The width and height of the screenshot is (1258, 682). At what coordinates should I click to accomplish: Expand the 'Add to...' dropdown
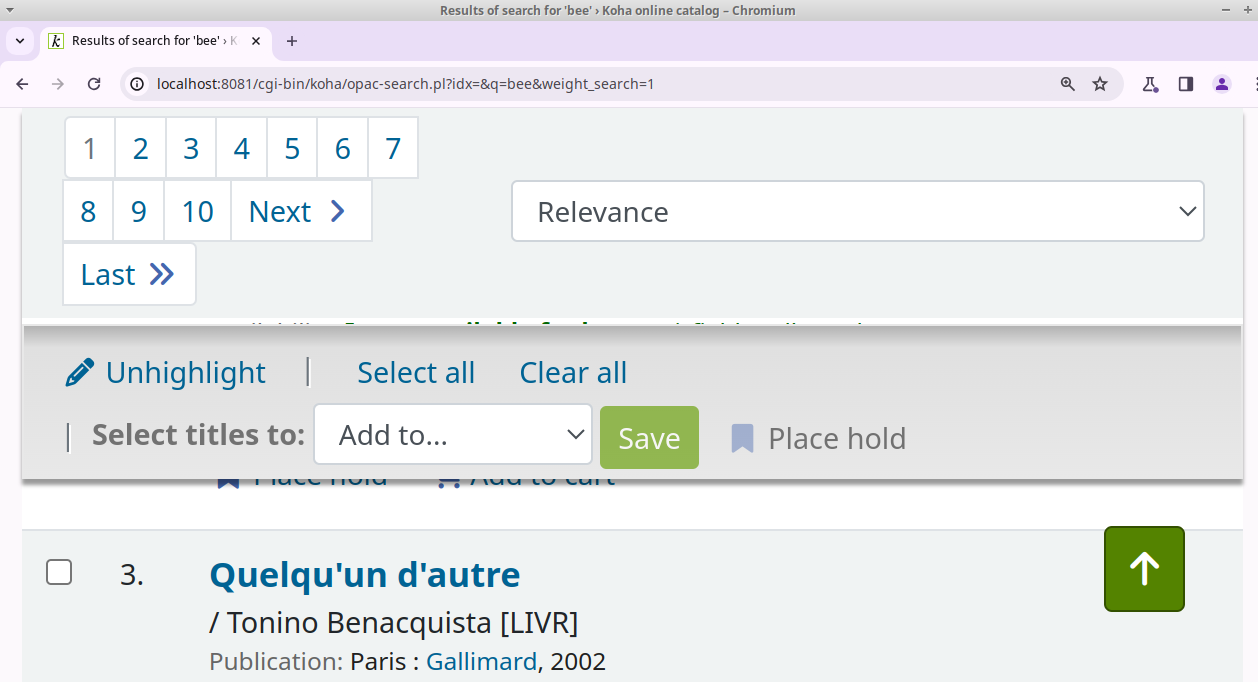(x=453, y=435)
